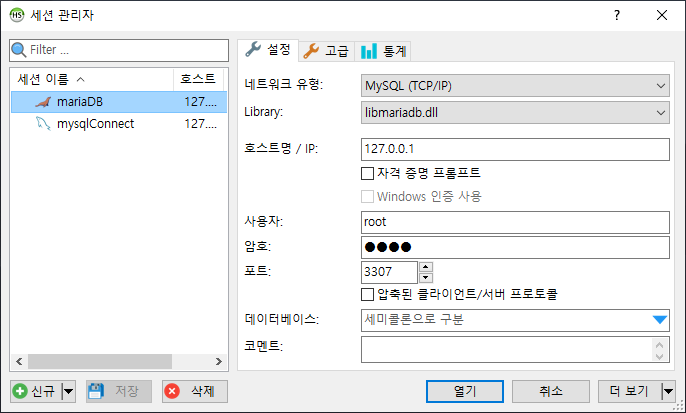Click the session list scroll left arrow

click(x=19, y=361)
